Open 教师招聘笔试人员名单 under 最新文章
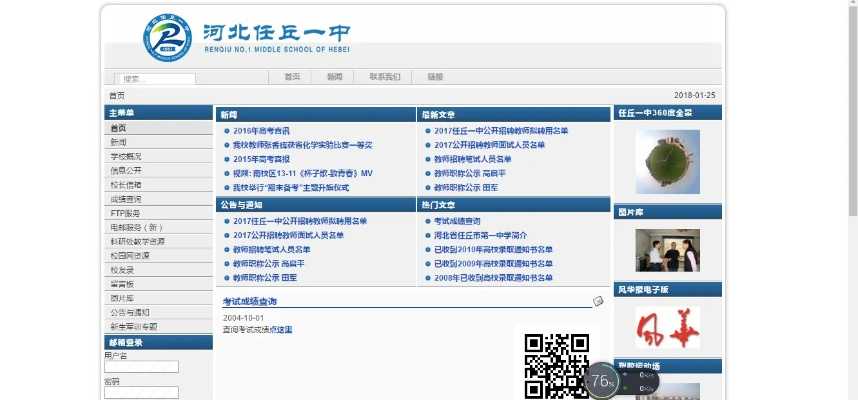Viewport: 858px width, 400px height. click(473, 159)
